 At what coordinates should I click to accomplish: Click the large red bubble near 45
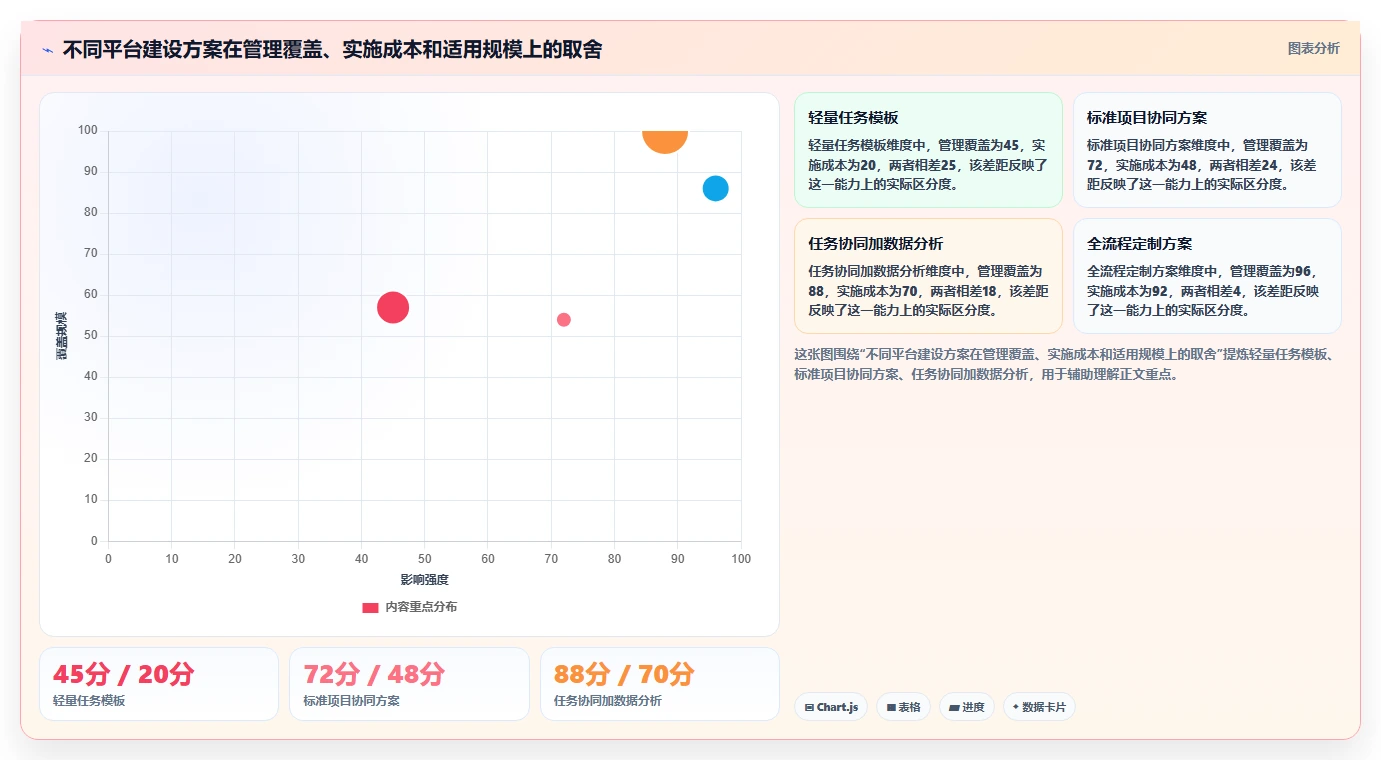pyautogui.click(x=393, y=307)
